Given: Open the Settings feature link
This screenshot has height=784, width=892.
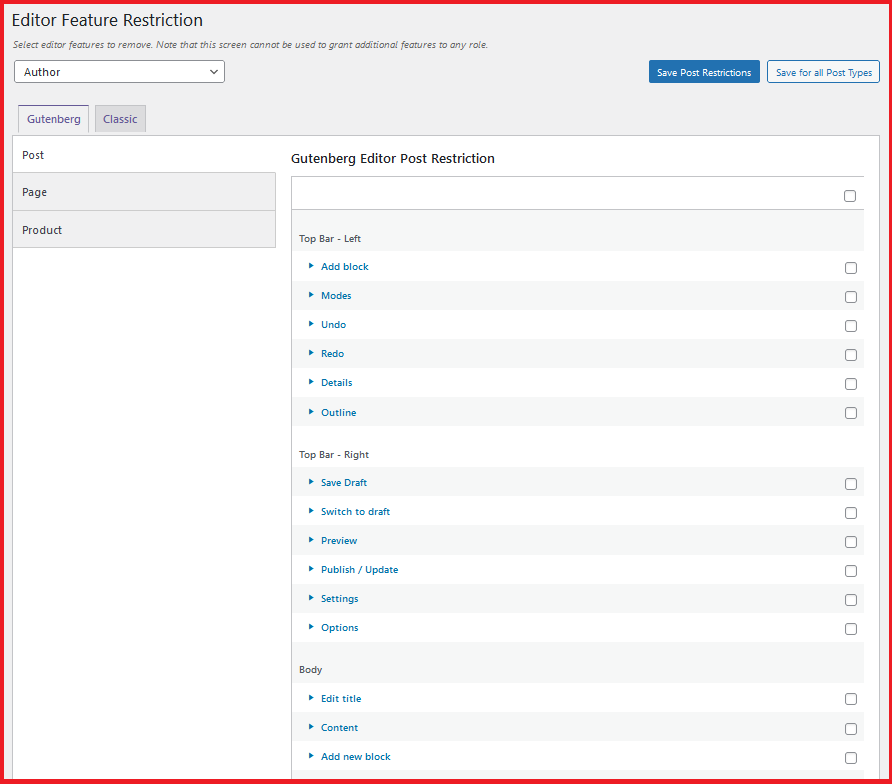Looking at the screenshot, I should coord(339,599).
